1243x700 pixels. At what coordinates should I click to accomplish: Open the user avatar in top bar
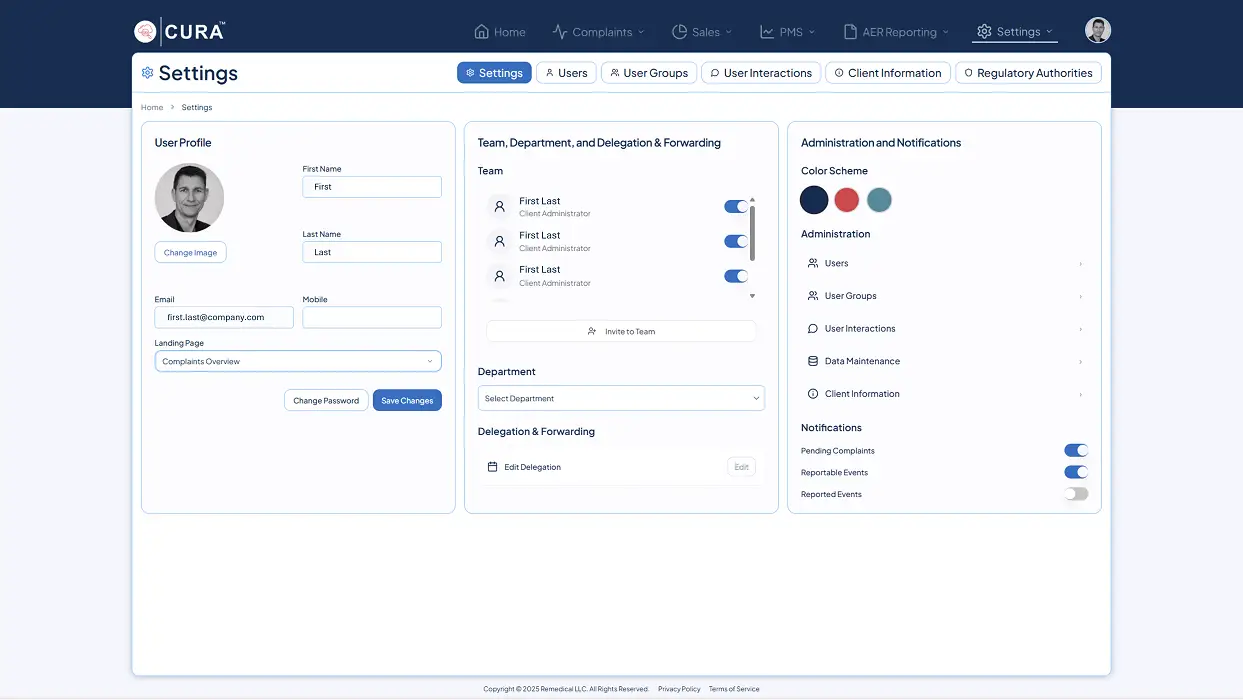1098,31
